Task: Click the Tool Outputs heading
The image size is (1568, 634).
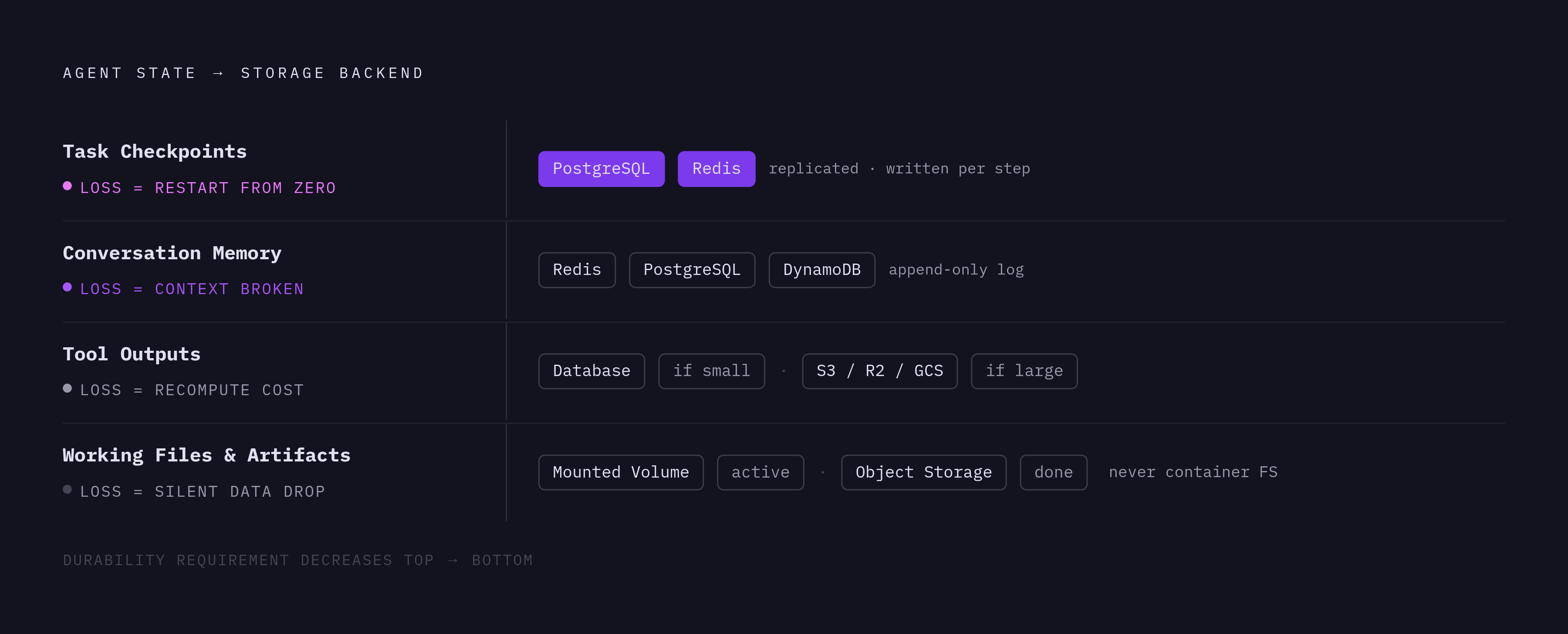Action: point(132,354)
